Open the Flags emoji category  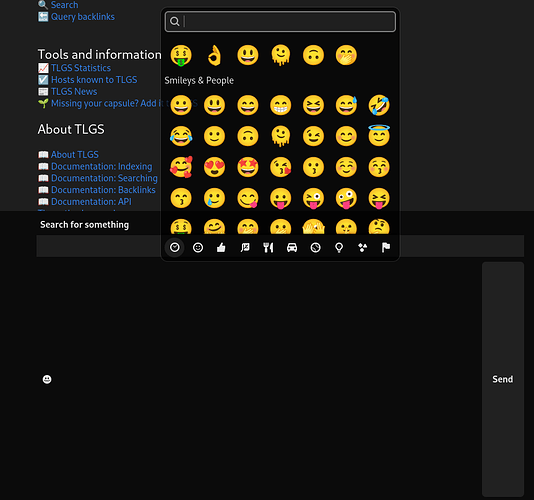tap(386, 248)
